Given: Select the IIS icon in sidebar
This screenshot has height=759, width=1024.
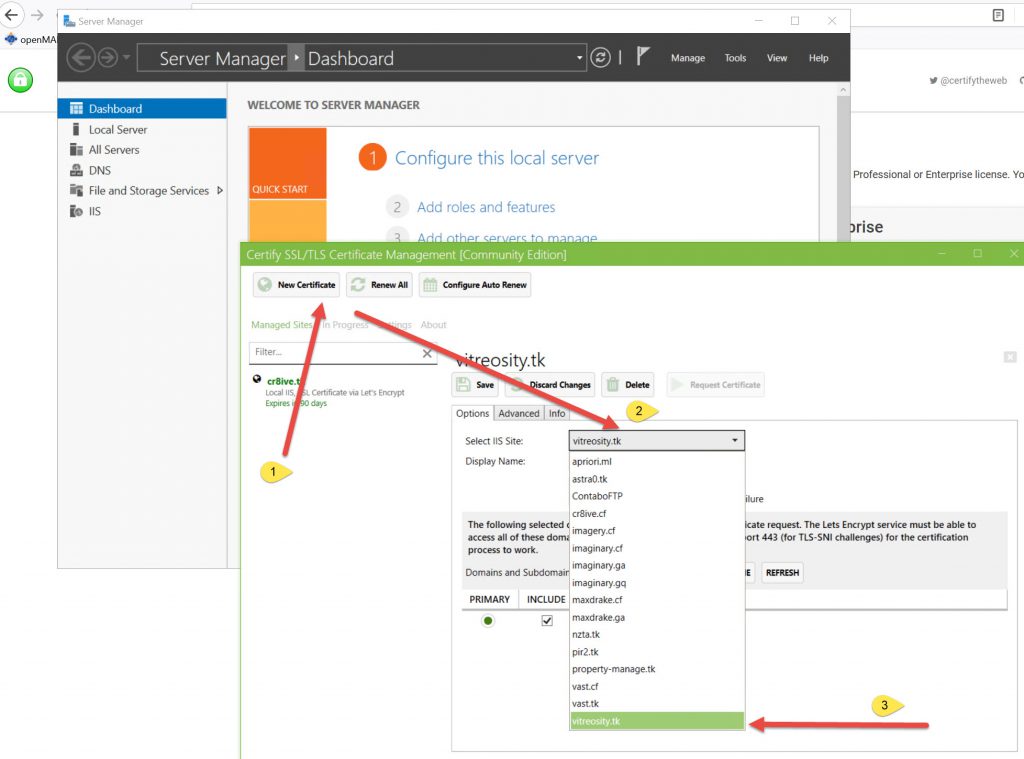Looking at the screenshot, I should point(78,211).
